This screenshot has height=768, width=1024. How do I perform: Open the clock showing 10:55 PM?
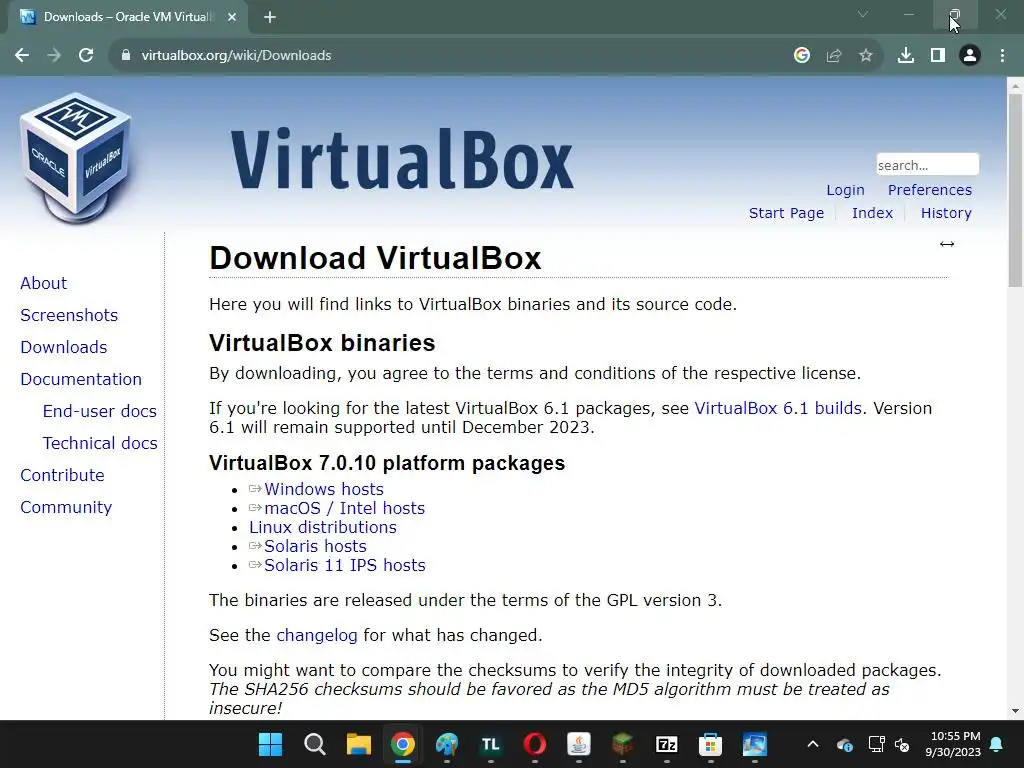click(x=953, y=744)
